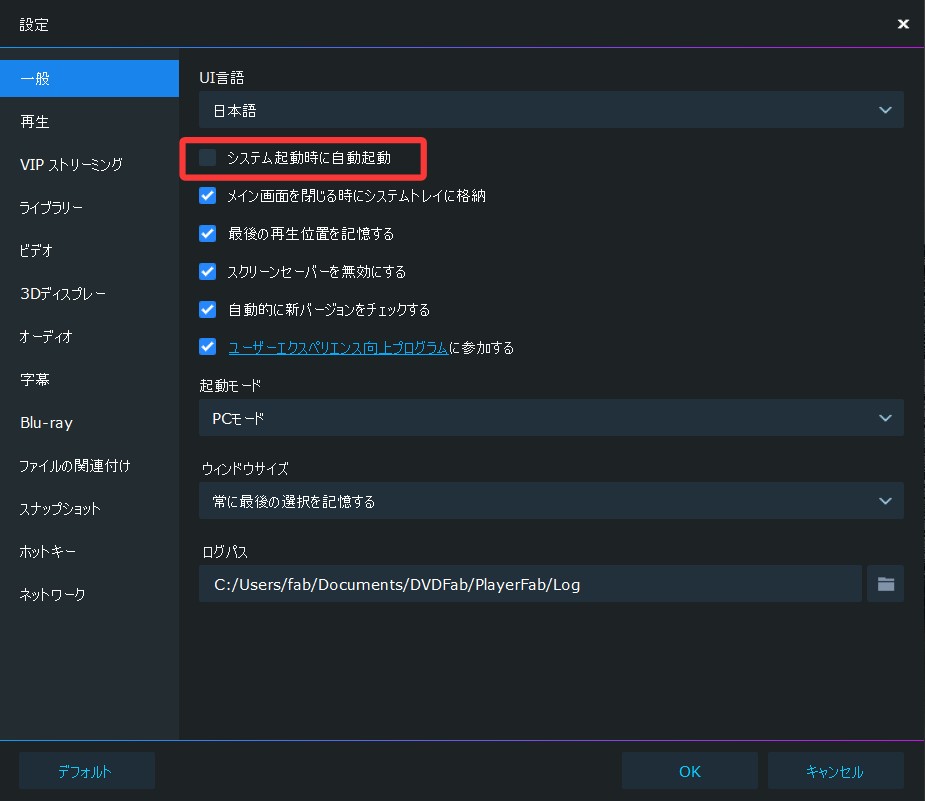
Task: Uncheck メイン画面を閉じる時にシステムトレイに格納
Action: click(208, 196)
